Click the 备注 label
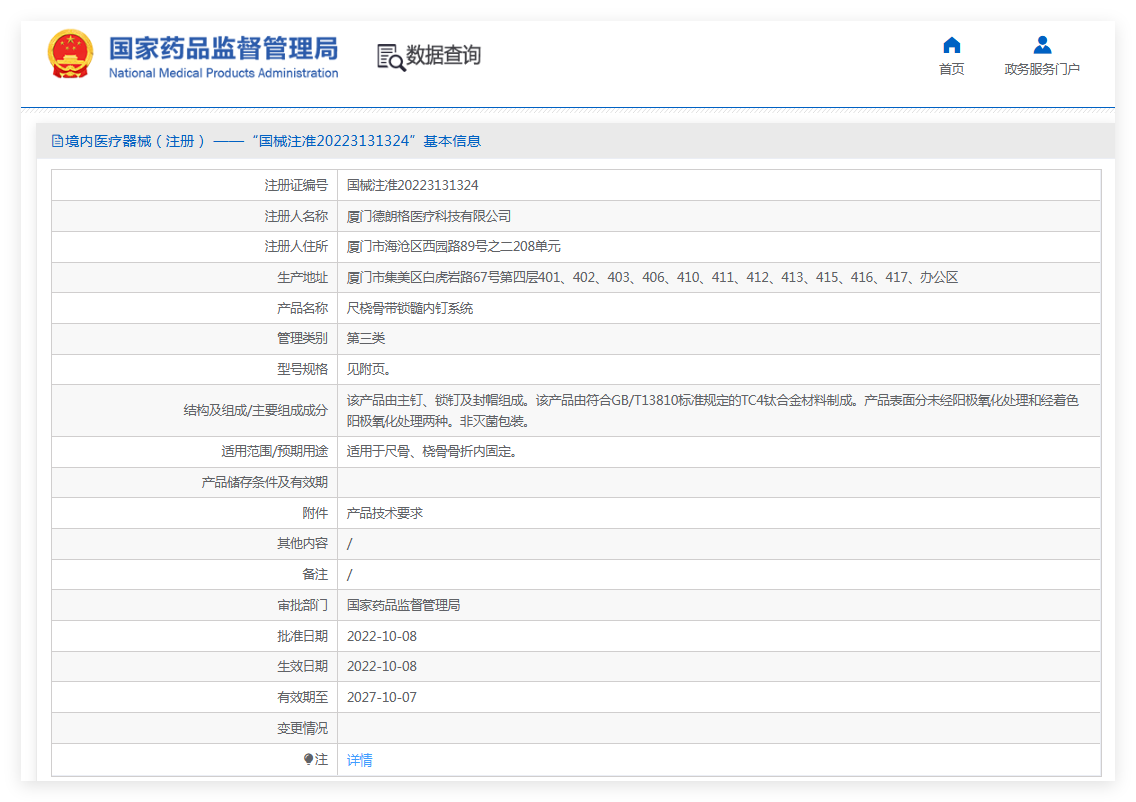This screenshot has height=802, width=1136. click(x=315, y=575)
